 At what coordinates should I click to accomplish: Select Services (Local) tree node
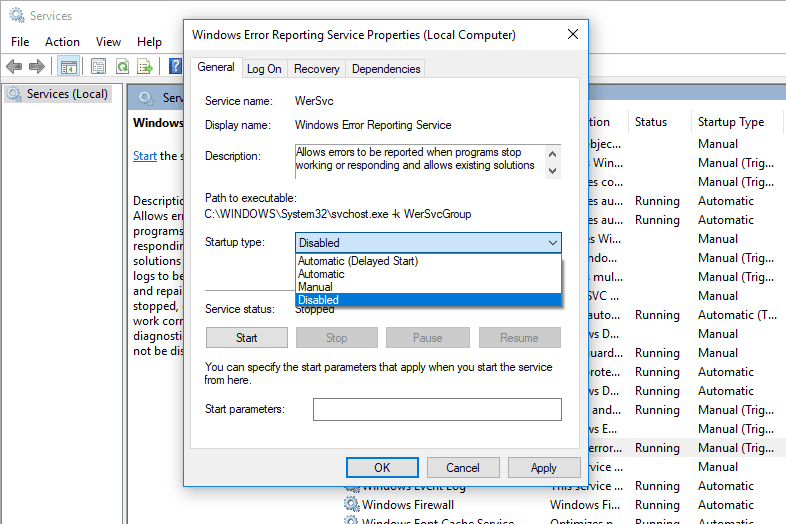coord(58,94)
